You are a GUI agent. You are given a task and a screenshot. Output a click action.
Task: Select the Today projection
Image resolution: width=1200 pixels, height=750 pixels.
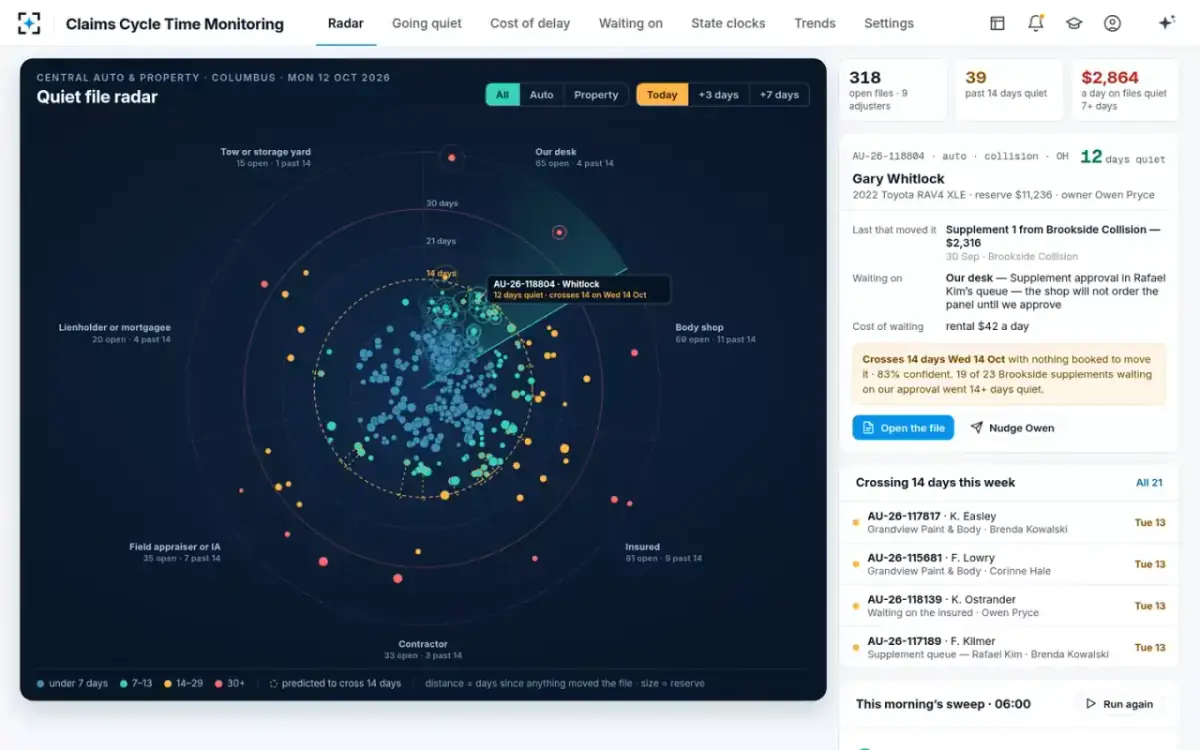click(662, 95)
